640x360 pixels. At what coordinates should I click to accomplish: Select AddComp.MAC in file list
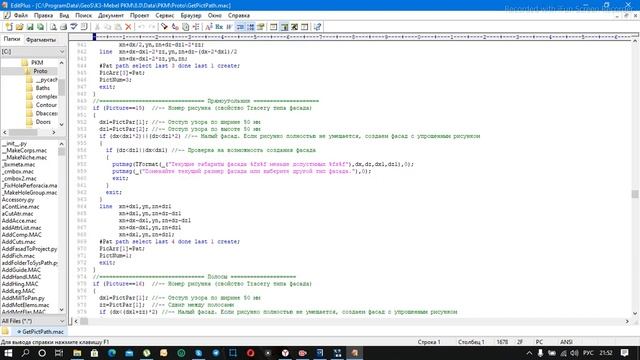click(x=22, y=235)
